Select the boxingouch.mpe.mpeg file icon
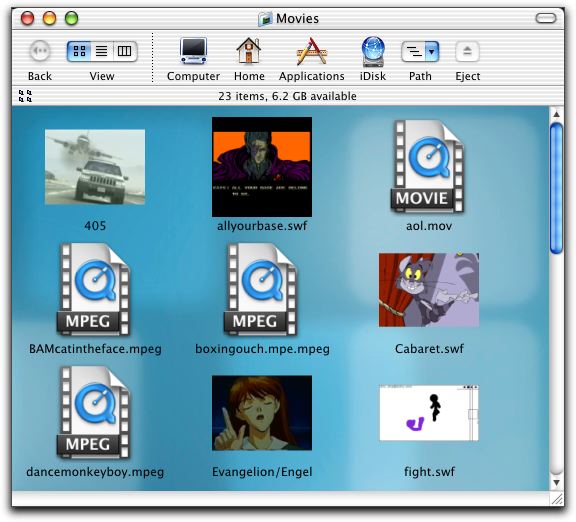The image size is (576, 522). point(261,289)
